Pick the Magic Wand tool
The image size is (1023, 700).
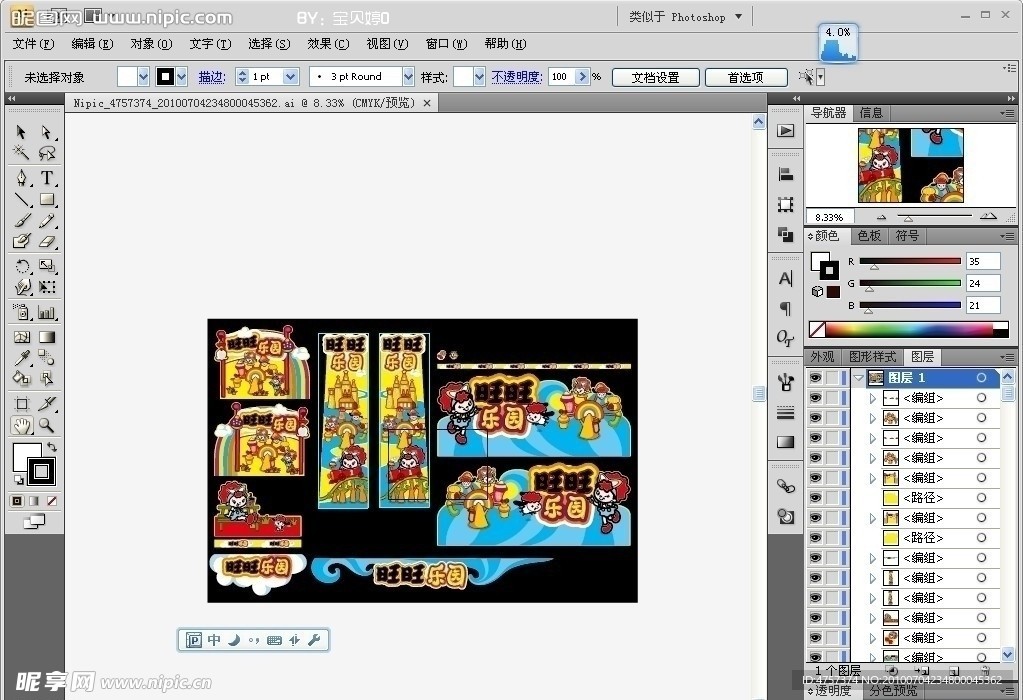21,153
